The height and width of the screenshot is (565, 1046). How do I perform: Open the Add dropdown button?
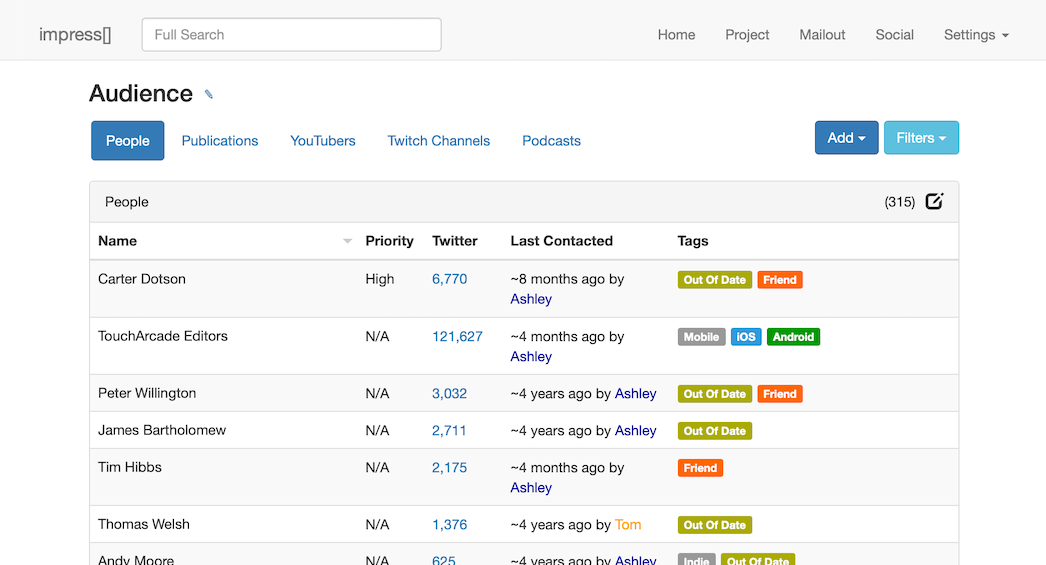[x=846, y=138]
